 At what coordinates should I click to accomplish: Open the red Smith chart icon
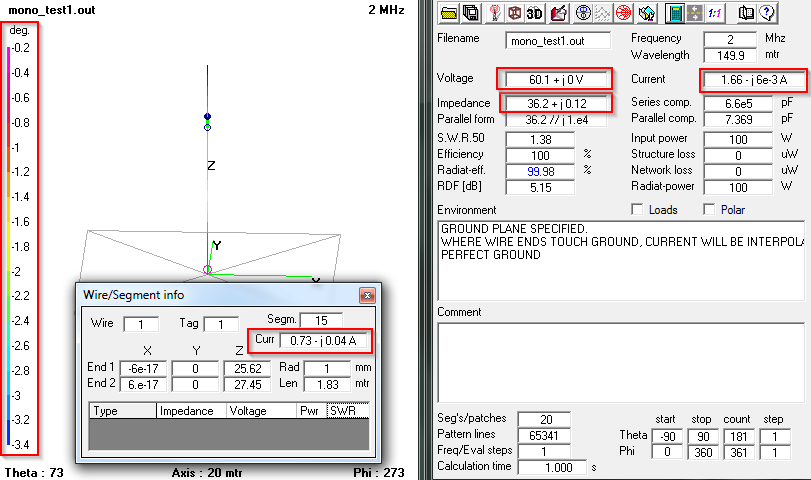[624, 13]
